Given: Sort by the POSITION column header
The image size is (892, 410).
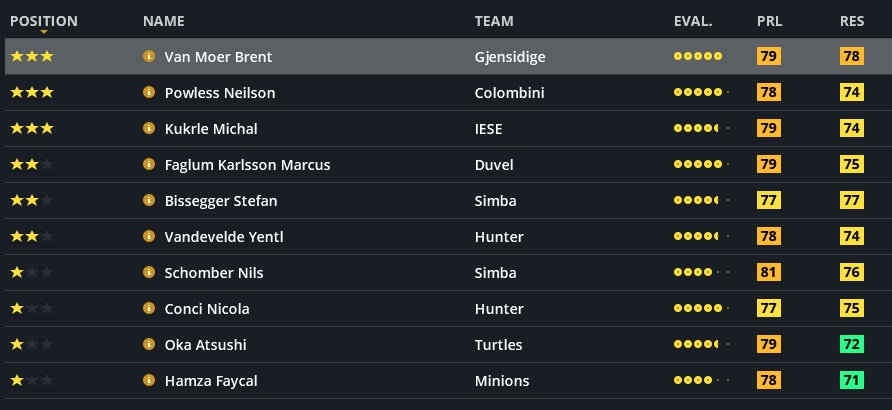Looking at the screenshot, I should (43, 21).
